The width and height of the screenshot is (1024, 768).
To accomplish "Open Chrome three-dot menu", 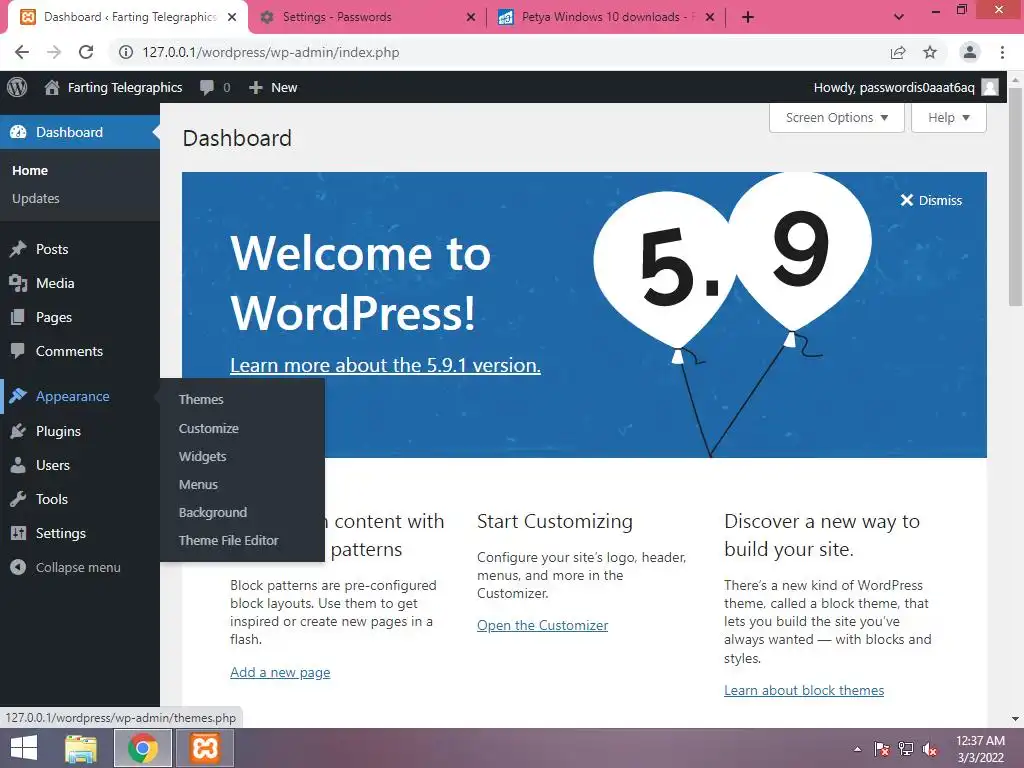I will (1002, 52).
